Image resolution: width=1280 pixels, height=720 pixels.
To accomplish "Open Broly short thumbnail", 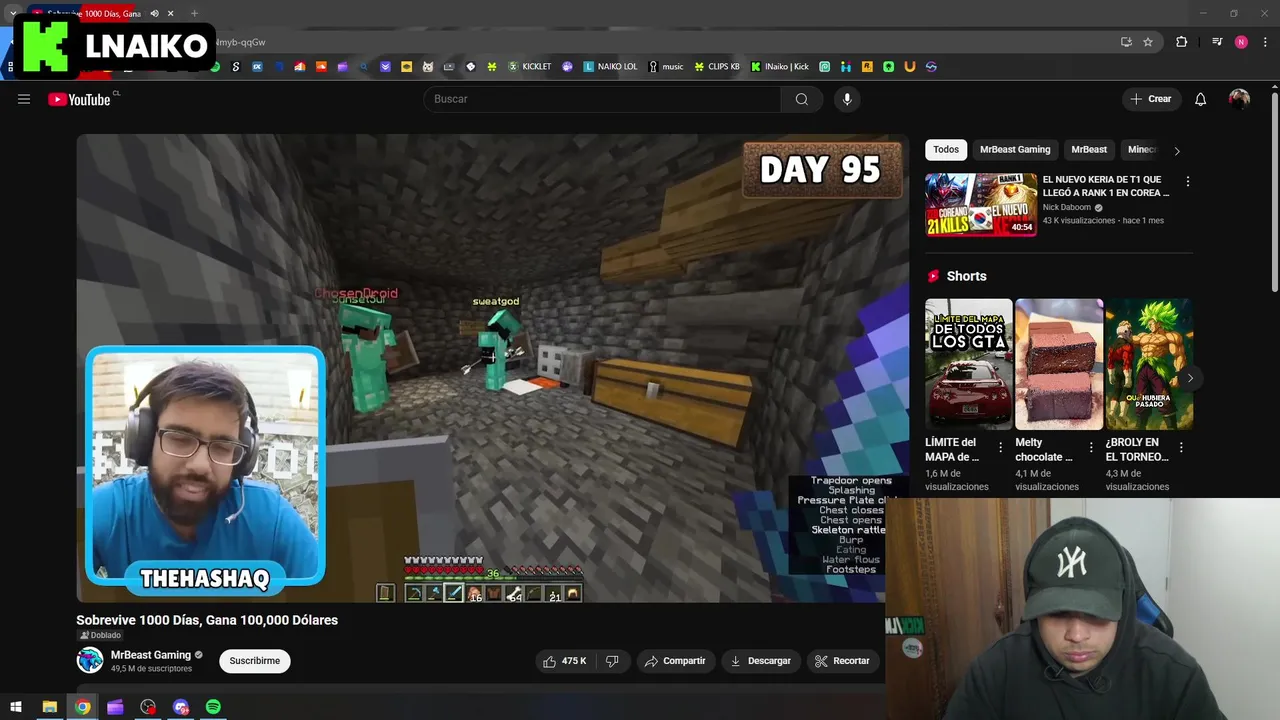I will tap(1149, 364).
